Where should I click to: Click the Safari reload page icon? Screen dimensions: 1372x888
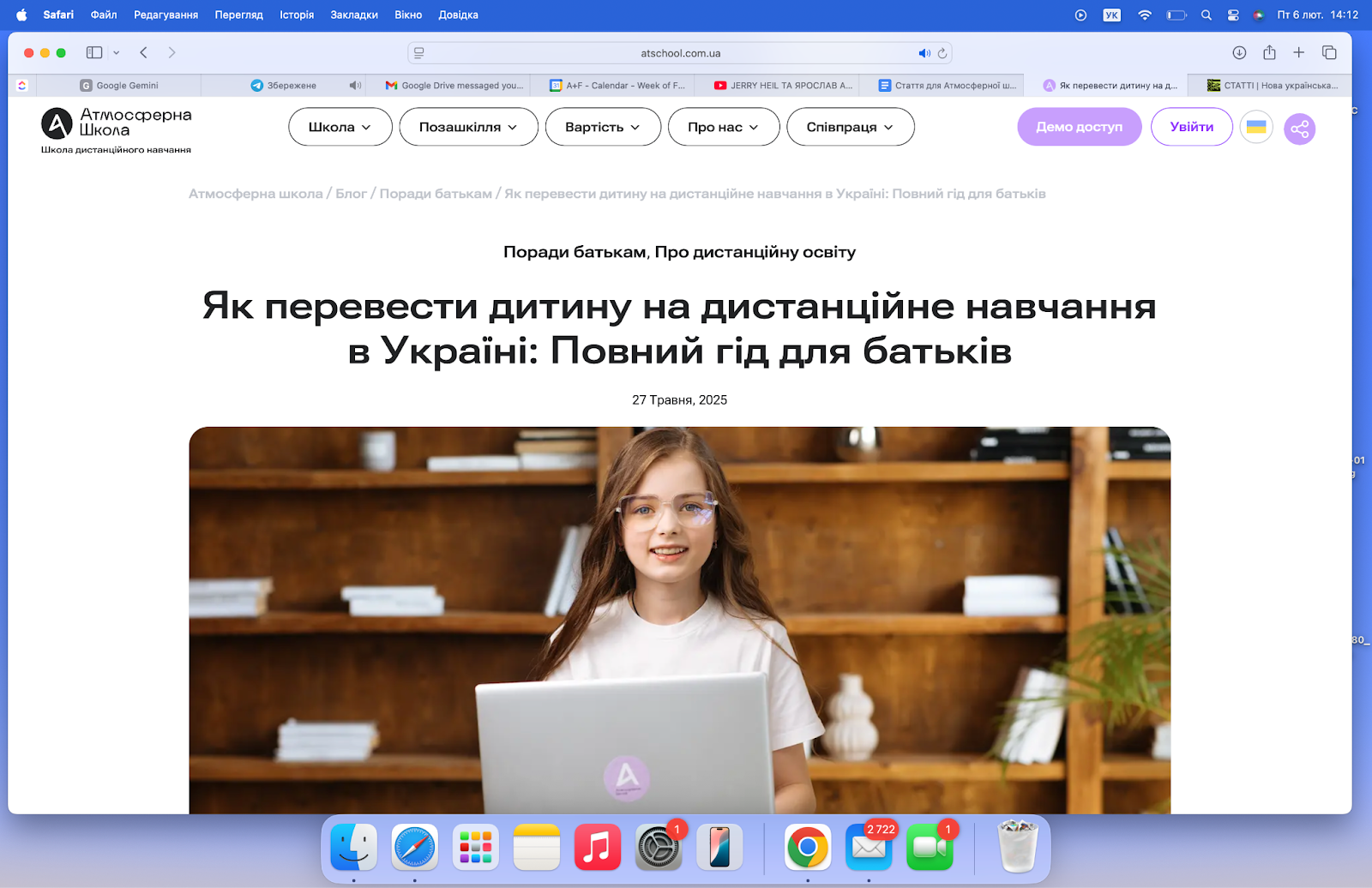(942, 53)
